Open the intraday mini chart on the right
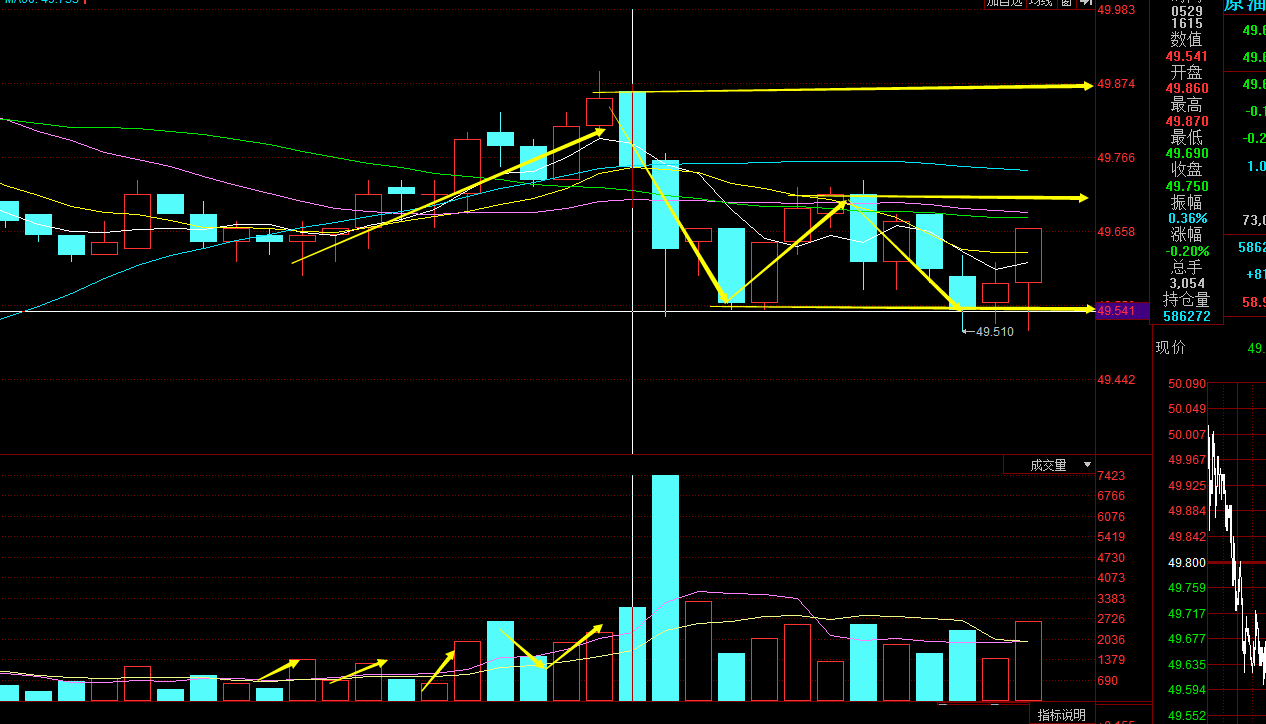Image resolution: width=1266 pixels, height=724 pixels. pyautogui.click(x=1237, y=550)
